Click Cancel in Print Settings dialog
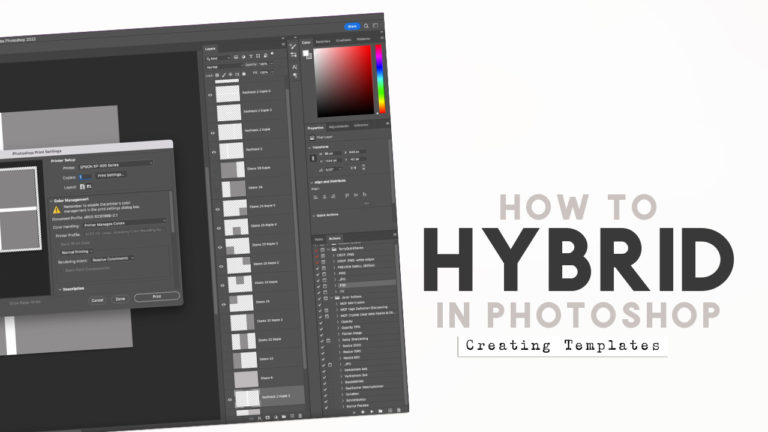 [97, 300]
